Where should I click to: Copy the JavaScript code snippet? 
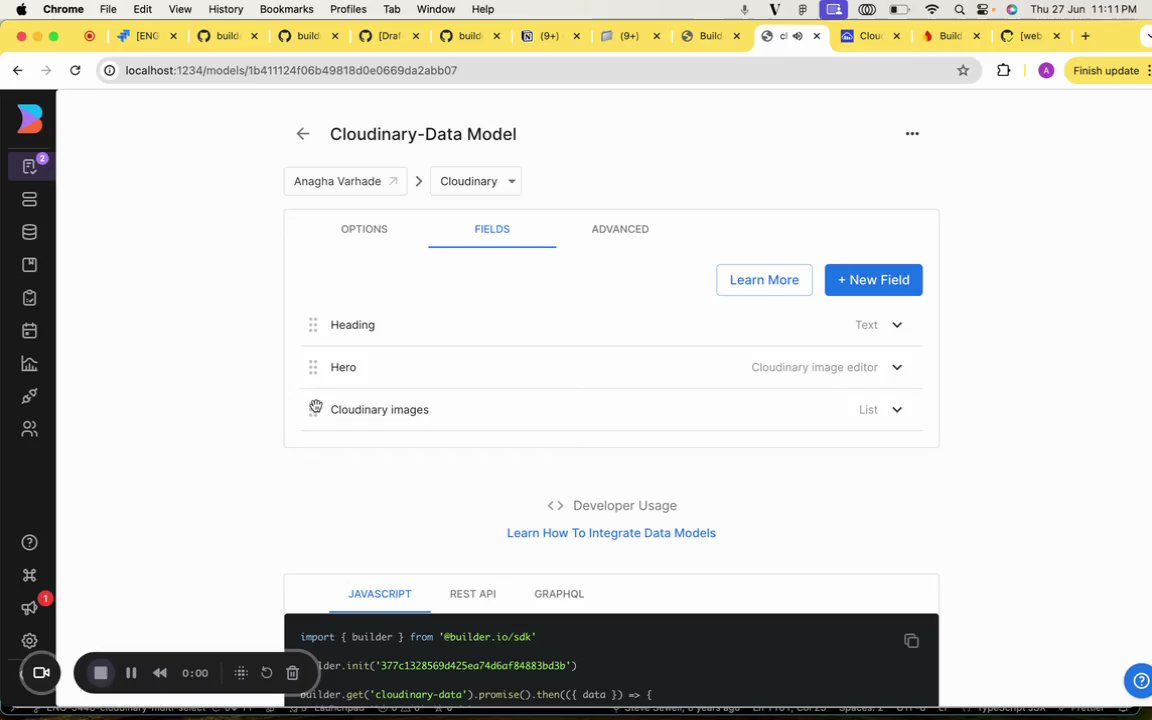tap(911, 641)
